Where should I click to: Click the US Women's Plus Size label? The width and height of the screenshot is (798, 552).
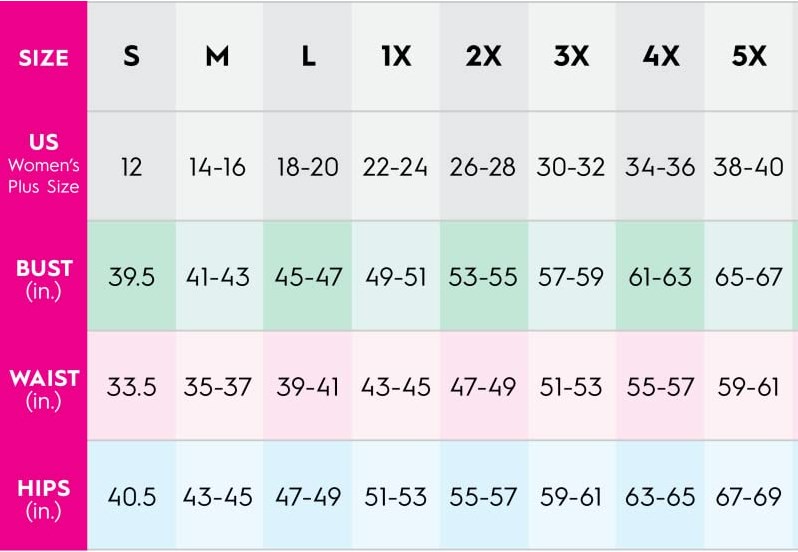44,163
